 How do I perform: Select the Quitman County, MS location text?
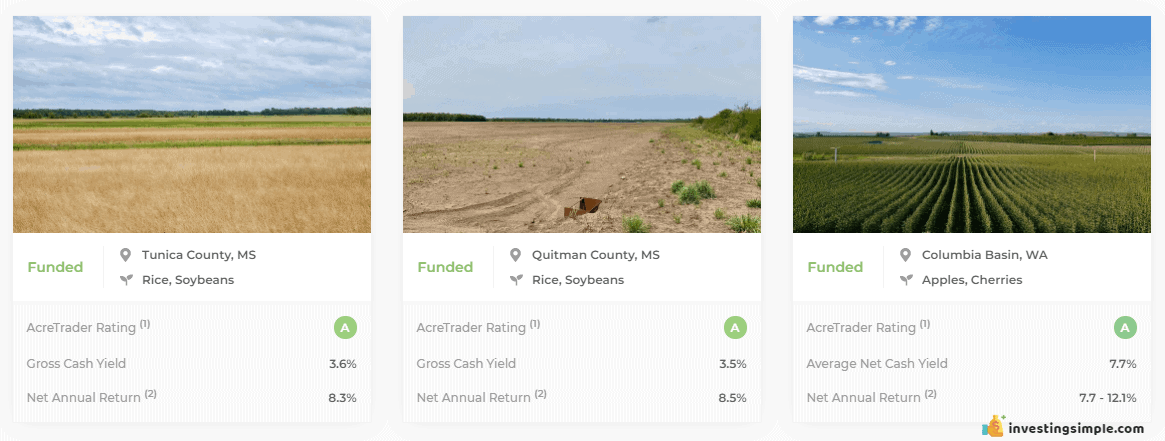(x=596, y=255)
